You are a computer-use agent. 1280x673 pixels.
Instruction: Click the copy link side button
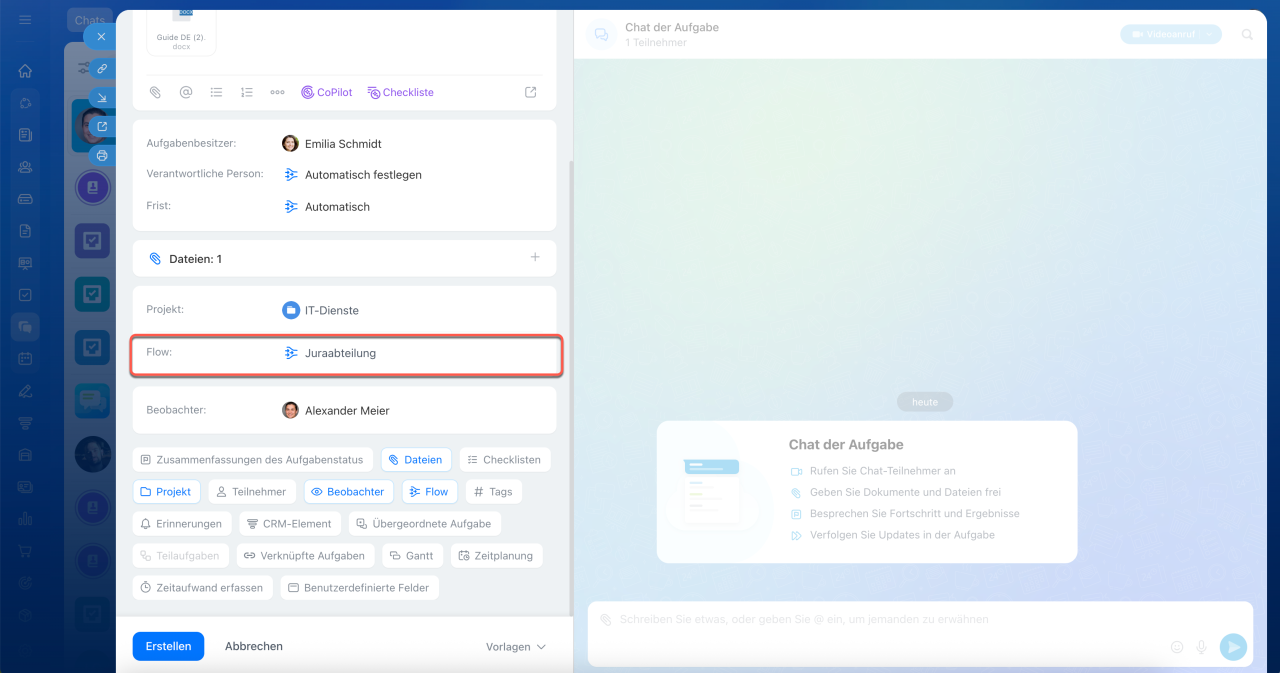(102, 69)
